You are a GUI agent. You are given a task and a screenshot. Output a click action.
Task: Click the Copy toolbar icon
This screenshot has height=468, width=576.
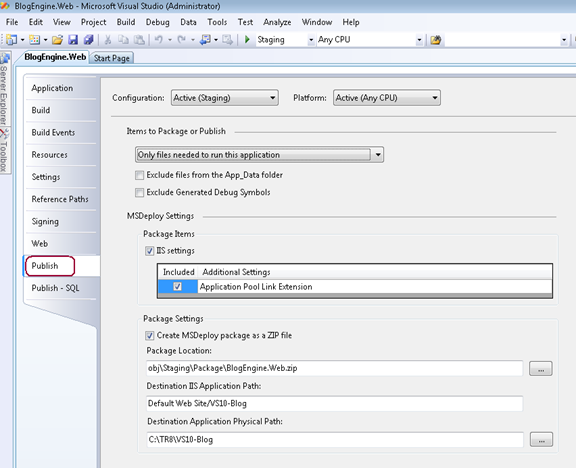pos(123,40)
